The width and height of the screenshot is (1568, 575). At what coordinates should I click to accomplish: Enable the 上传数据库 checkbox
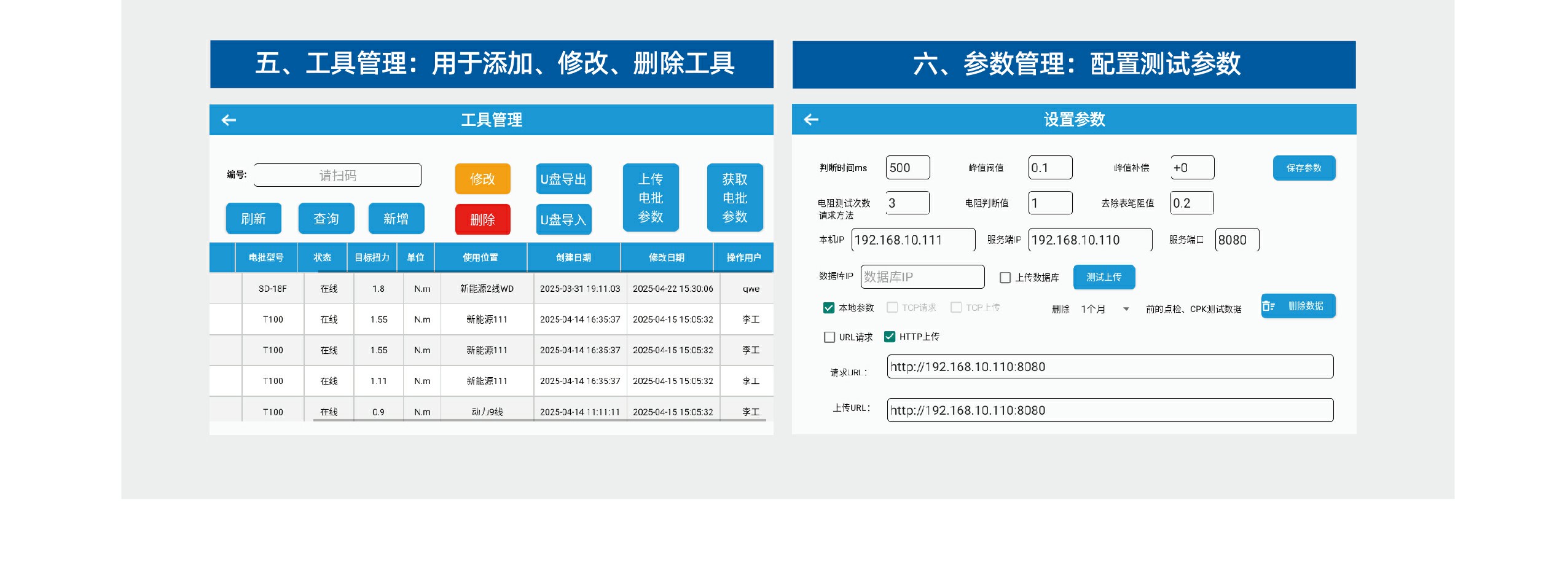[1005, 278]
